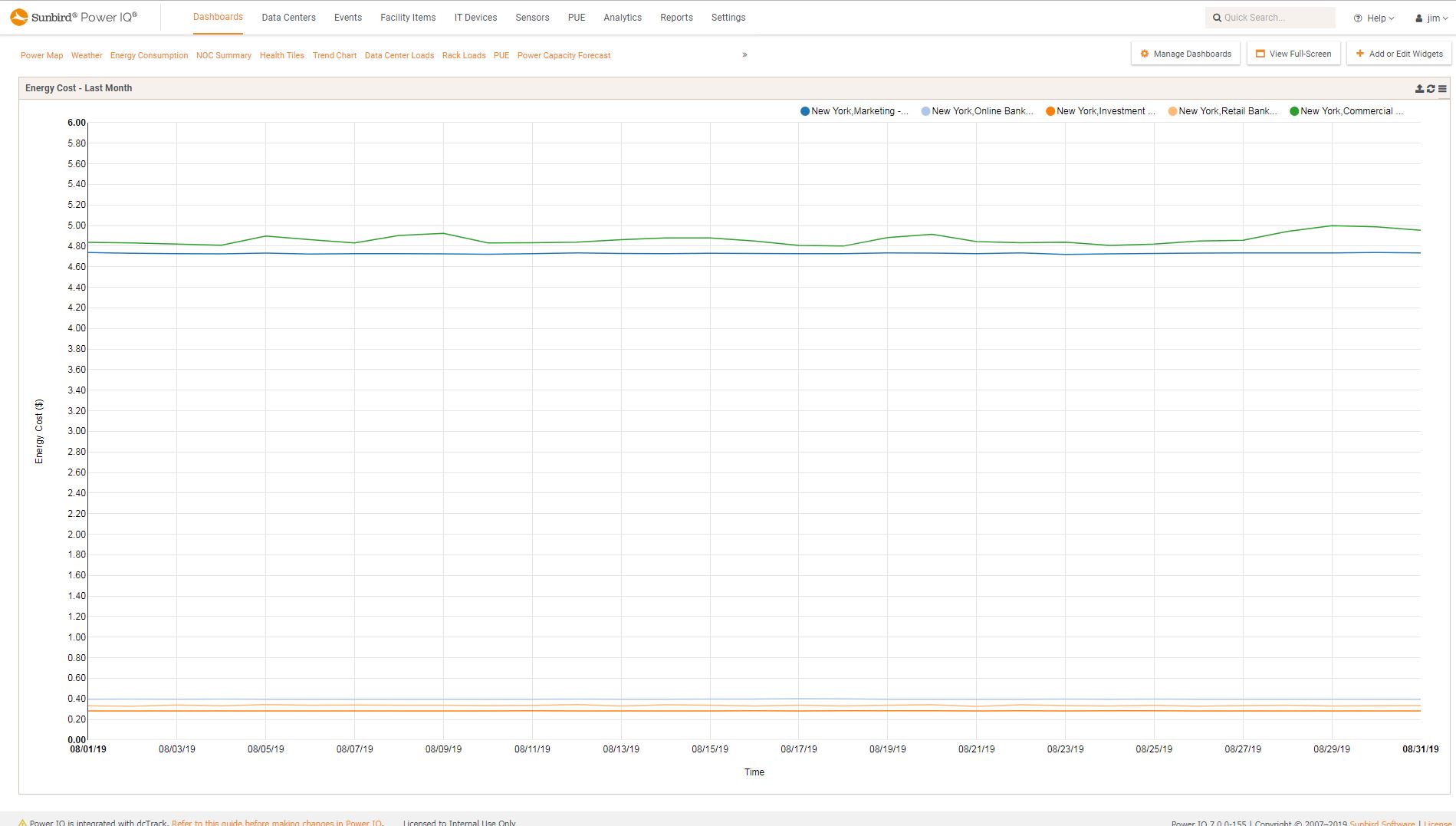The image size is (1456, 826).
Task: Click the export icon on Energy Cost widget
Action: click(1418, 88)
